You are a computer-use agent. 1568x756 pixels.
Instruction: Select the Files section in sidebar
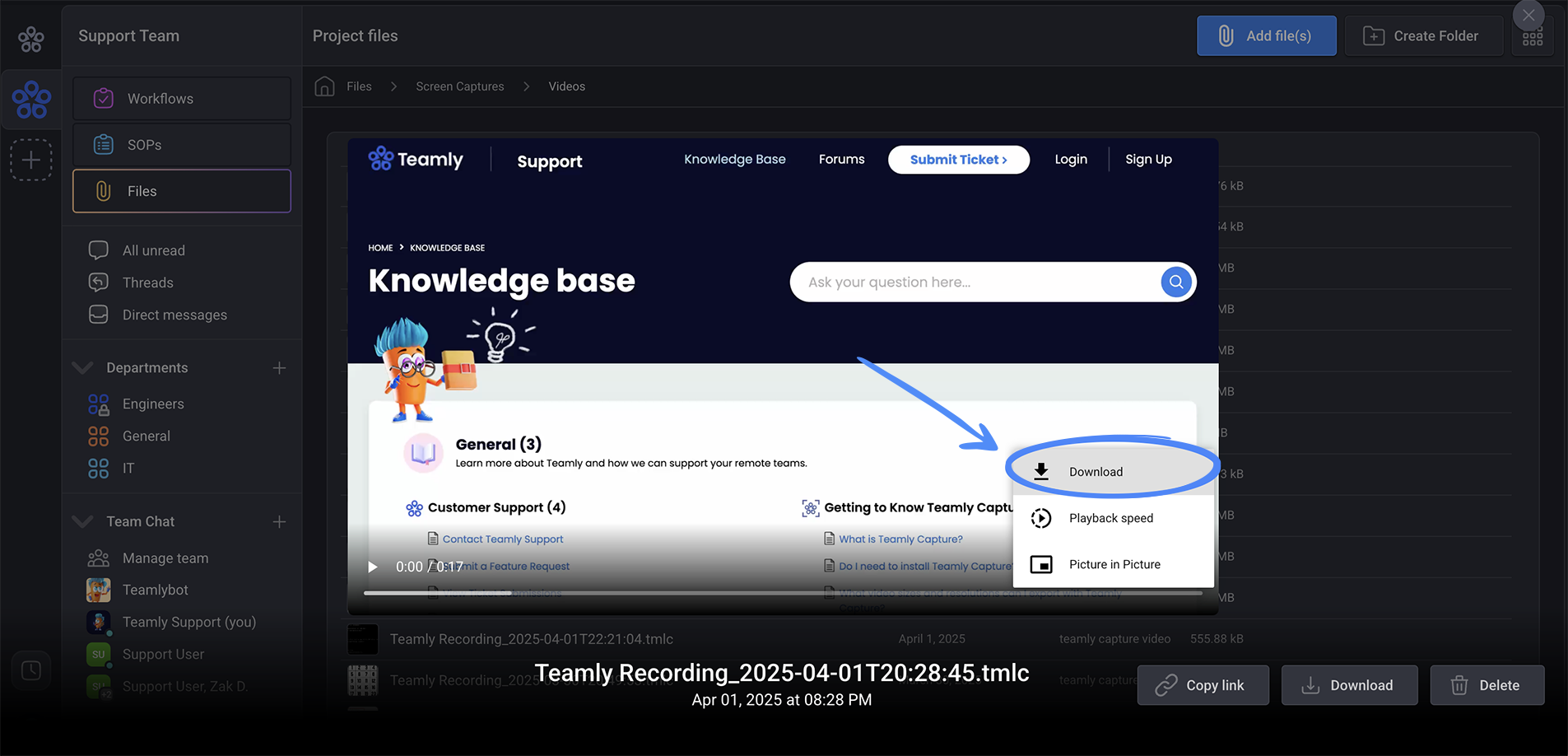pos(182,191)
